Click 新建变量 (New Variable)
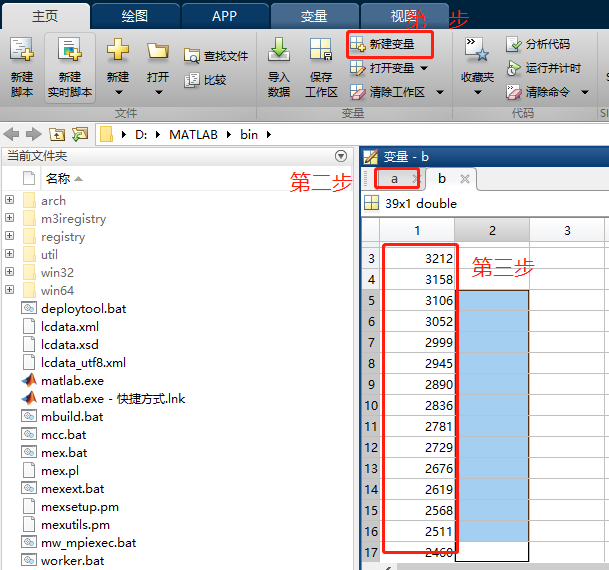 tap(382, 44)
